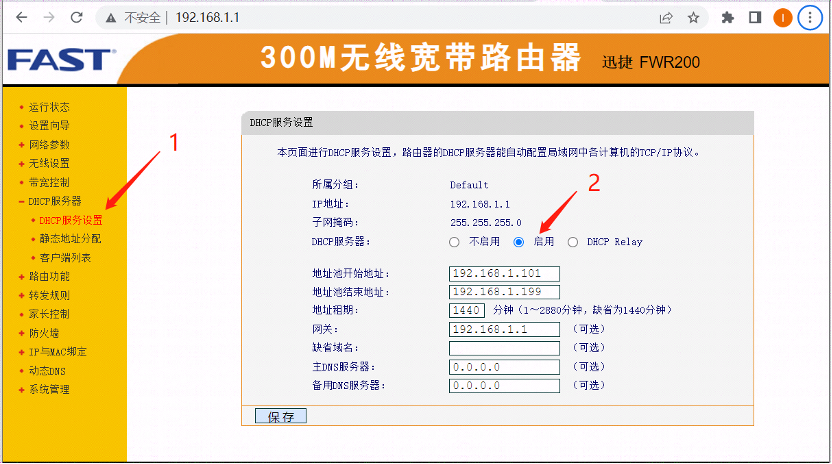Open the 家长控制 page

[49, 314]
